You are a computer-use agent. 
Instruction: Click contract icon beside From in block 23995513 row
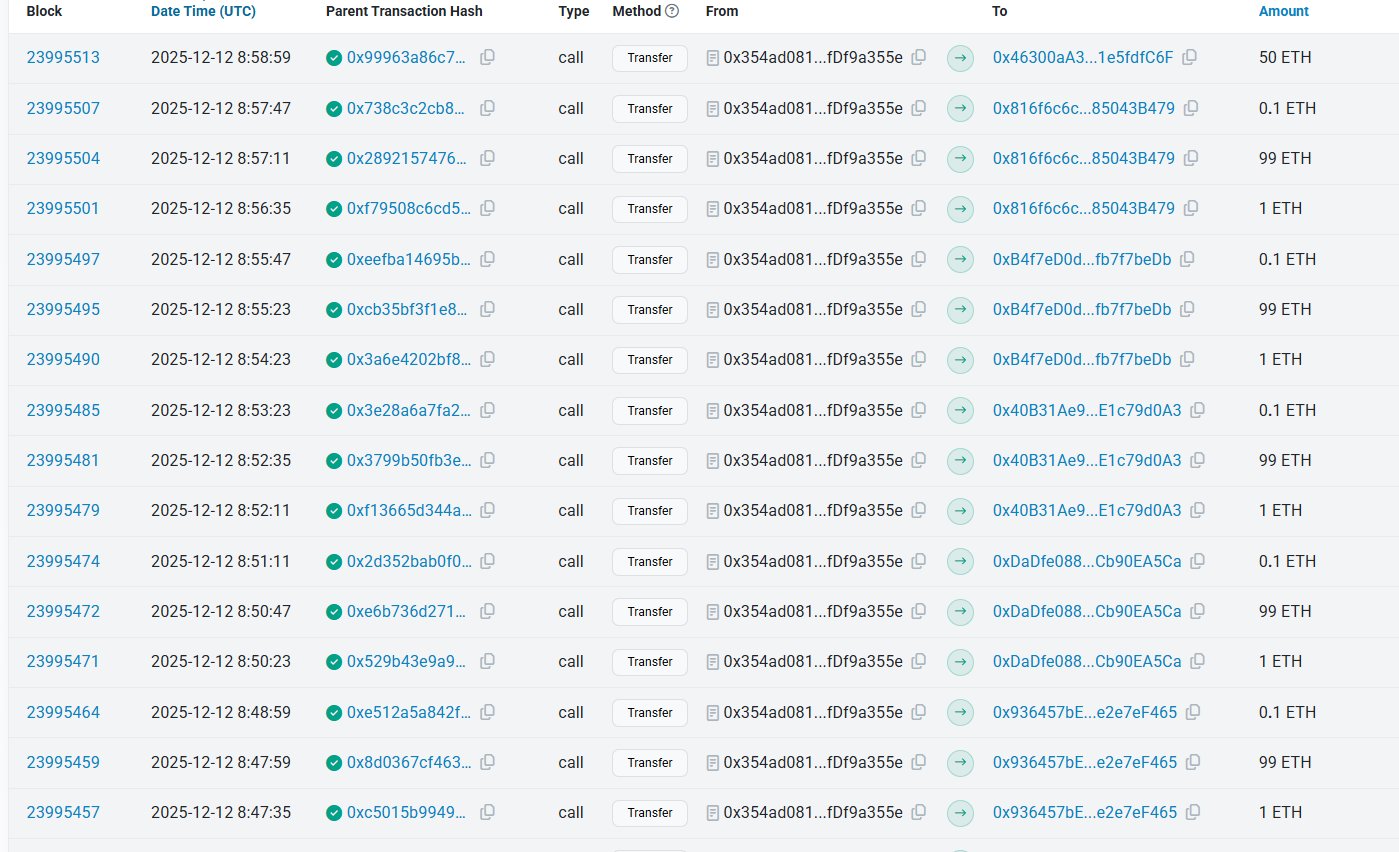click(x=712, y=58)
